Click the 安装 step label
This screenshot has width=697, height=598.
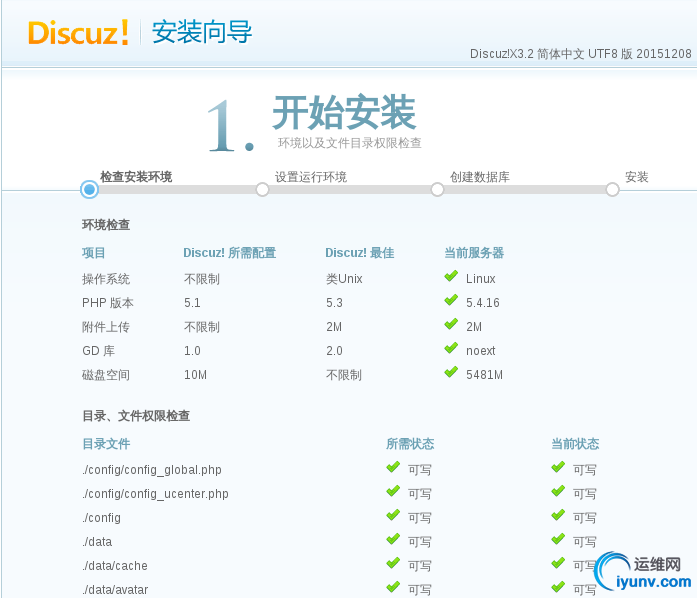[637, 177]
